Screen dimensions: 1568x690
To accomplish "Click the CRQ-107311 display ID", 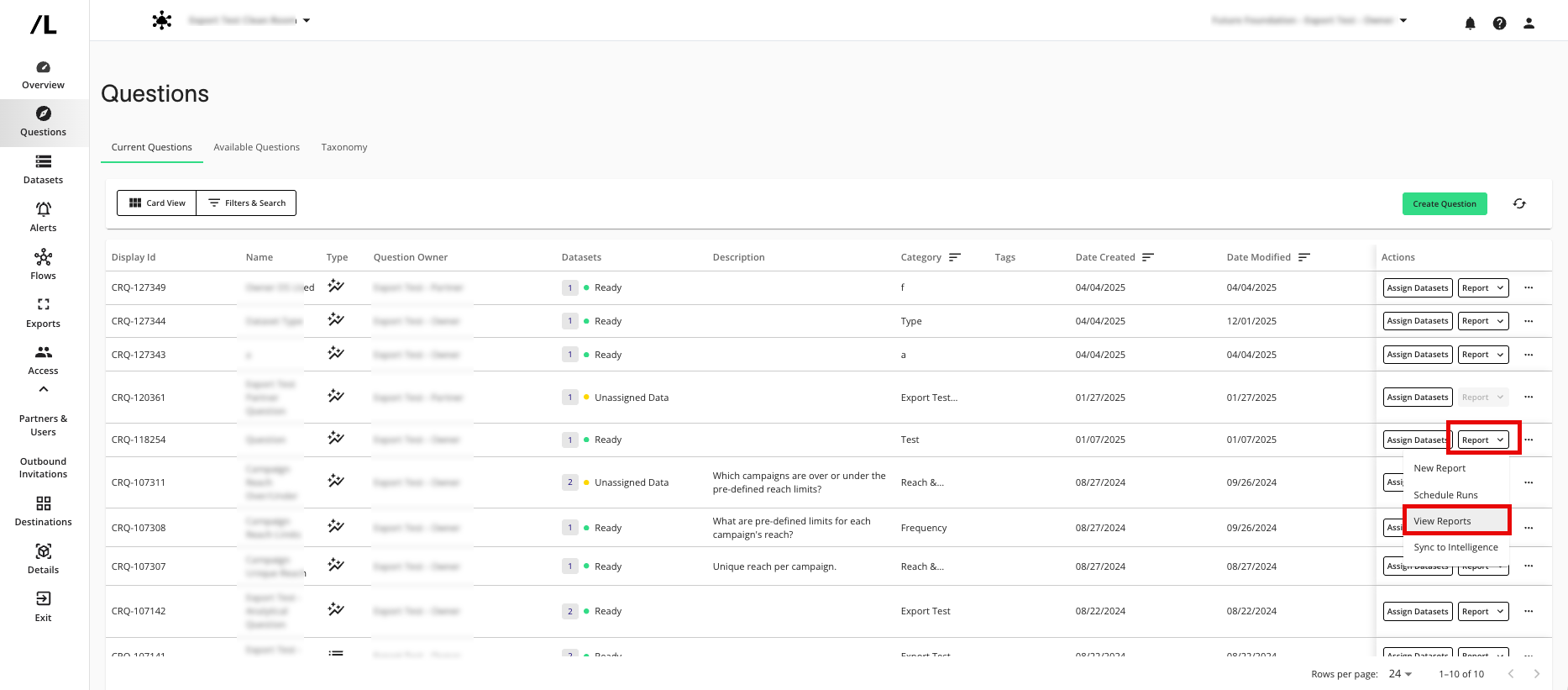I will [139, 482].
